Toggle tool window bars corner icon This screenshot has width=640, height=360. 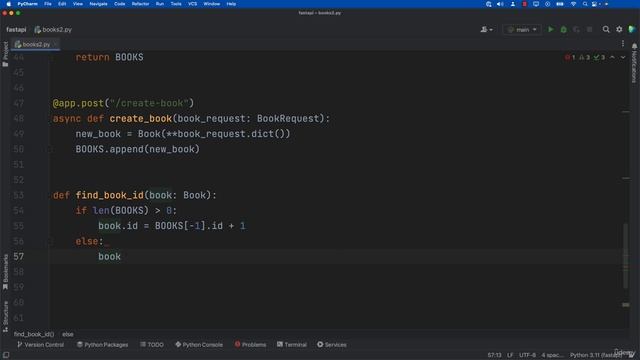pyautogui.click(x=6, y=355)
